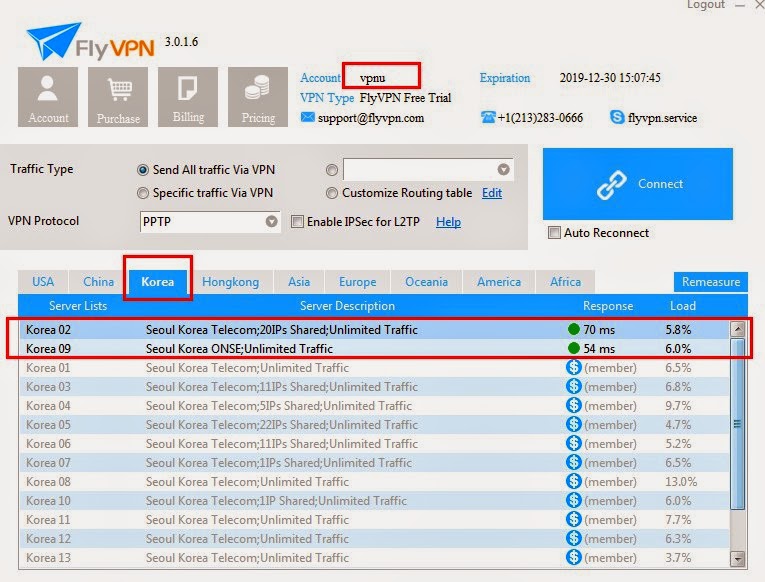Click the green status dot for Korea 09
Screen dimensions: 765x582
574,348
